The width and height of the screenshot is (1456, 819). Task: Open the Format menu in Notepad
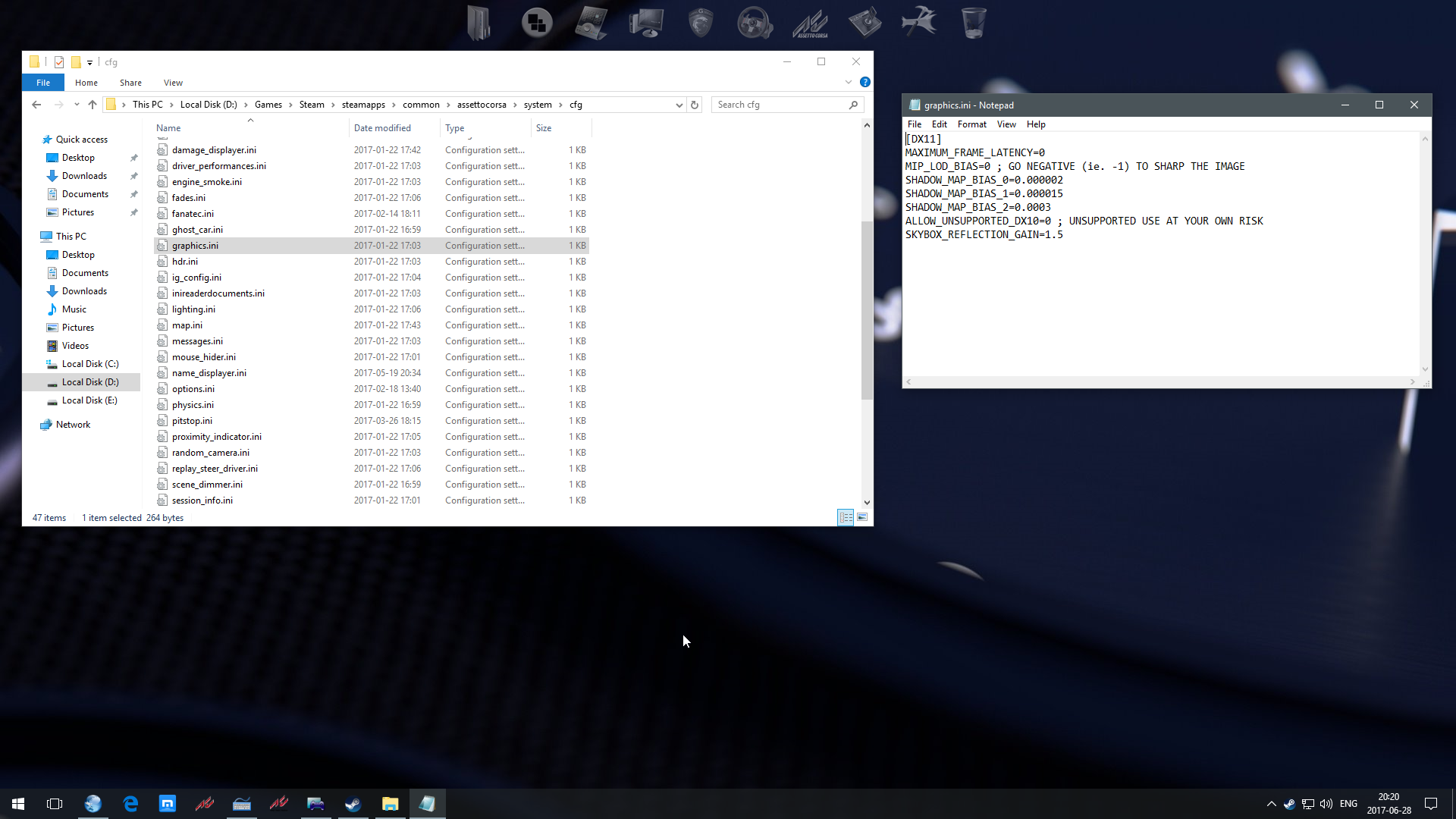pos(971,124)
